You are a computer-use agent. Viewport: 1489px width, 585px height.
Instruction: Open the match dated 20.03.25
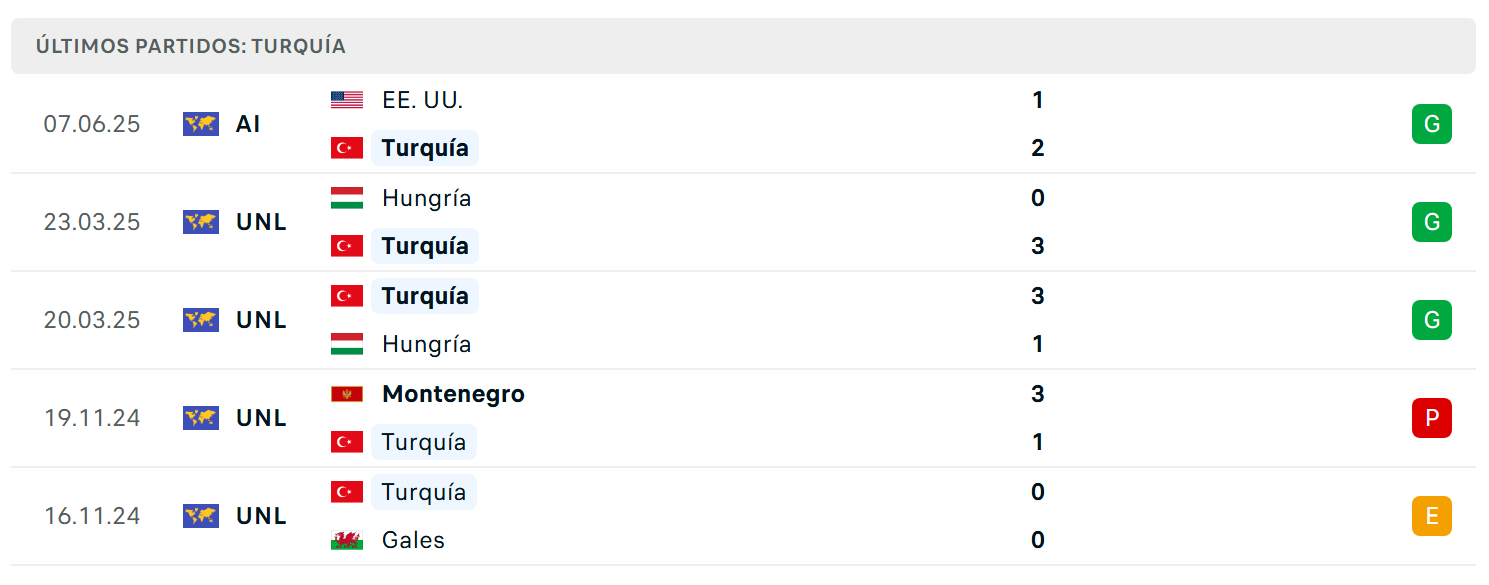click(x=743, y=320)
